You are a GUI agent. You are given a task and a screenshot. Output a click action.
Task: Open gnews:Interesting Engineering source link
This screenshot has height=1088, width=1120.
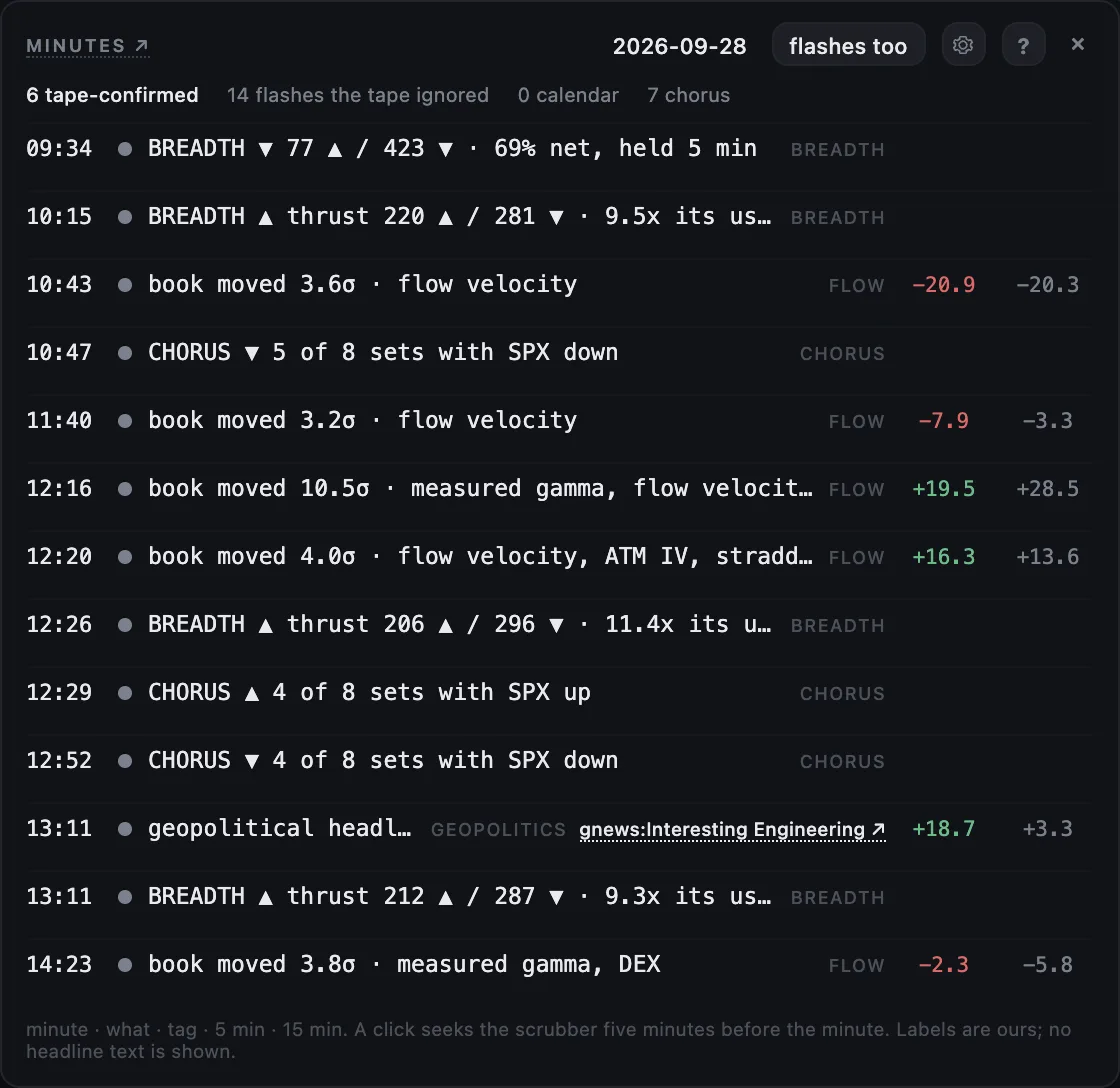pyautogui.click(x=732, y=829)
